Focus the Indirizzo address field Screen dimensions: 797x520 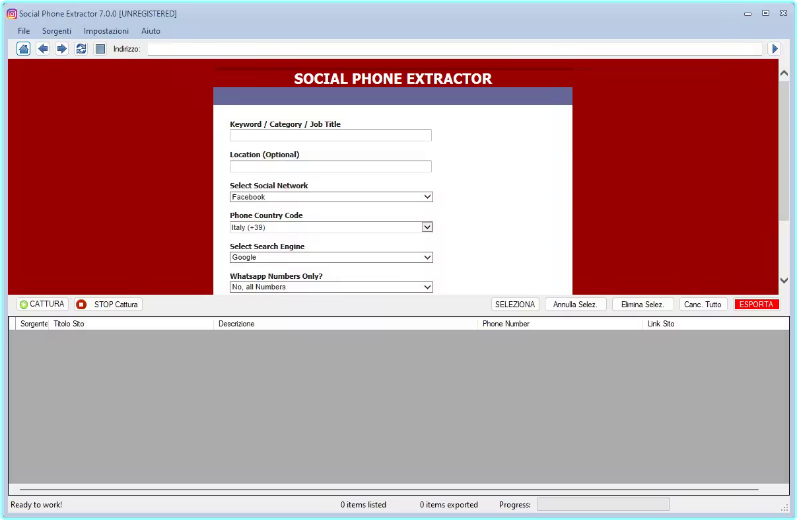454,49
